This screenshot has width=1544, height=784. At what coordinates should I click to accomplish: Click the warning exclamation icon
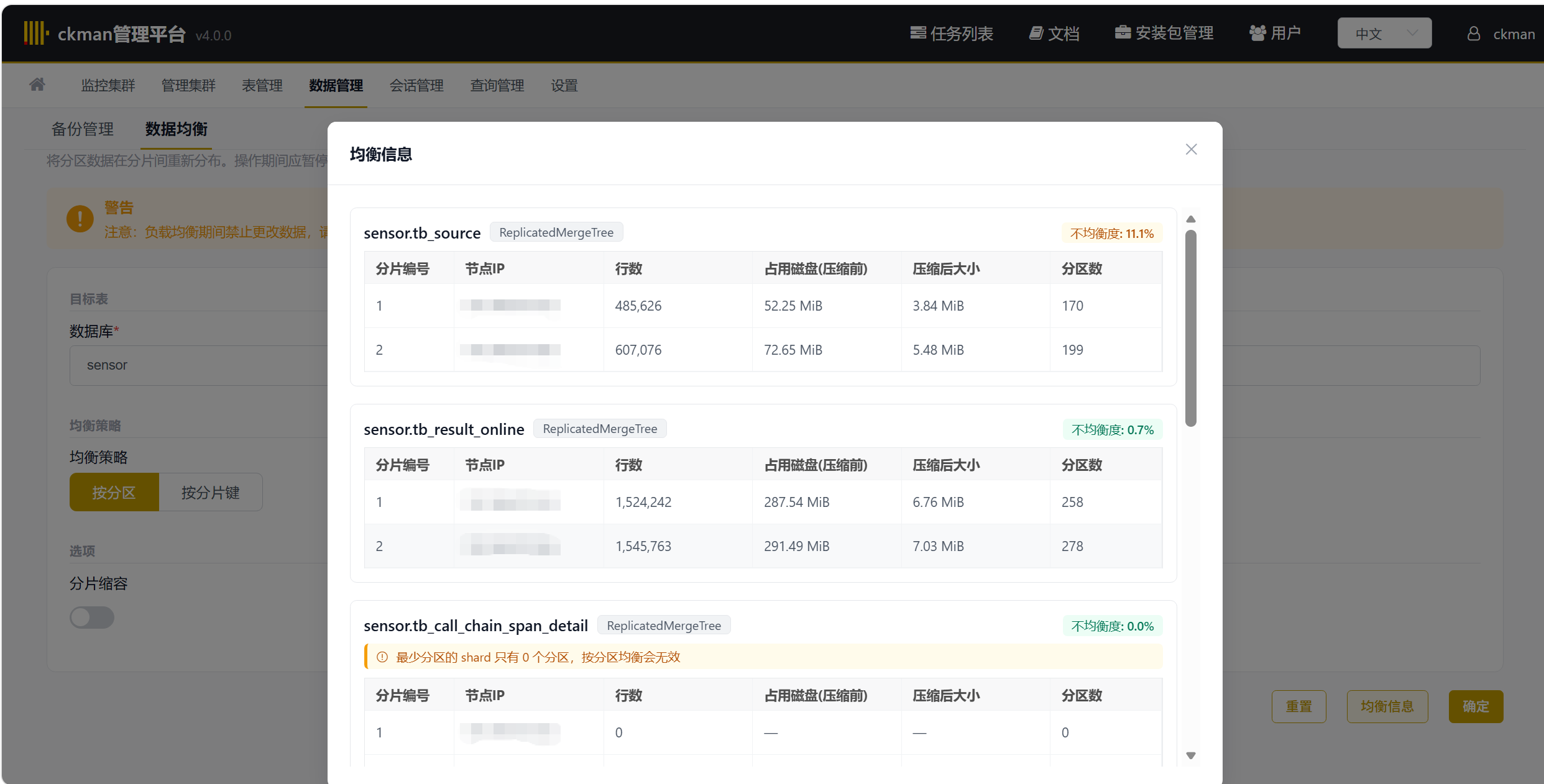[80, 219]
